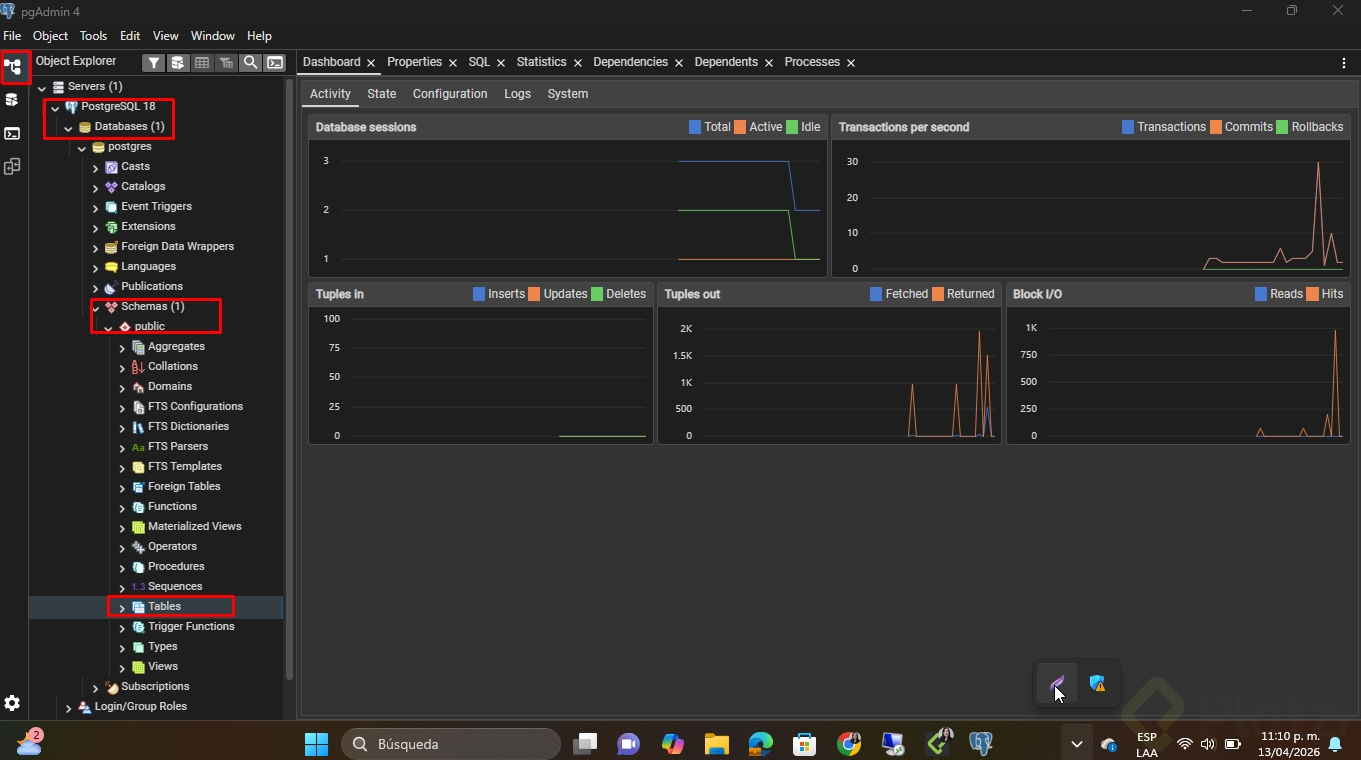Switch to the SQL tab

click(x=479, y=62)
